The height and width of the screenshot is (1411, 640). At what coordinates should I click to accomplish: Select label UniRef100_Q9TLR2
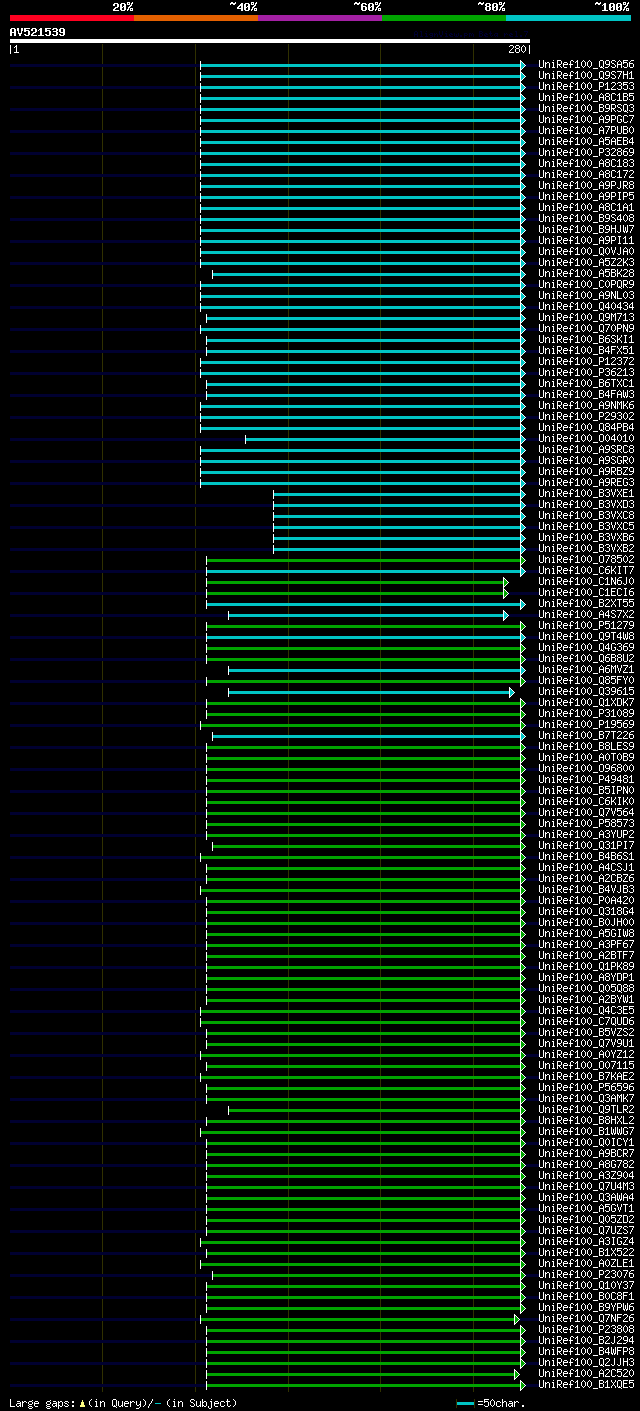tap(586, 1109)
